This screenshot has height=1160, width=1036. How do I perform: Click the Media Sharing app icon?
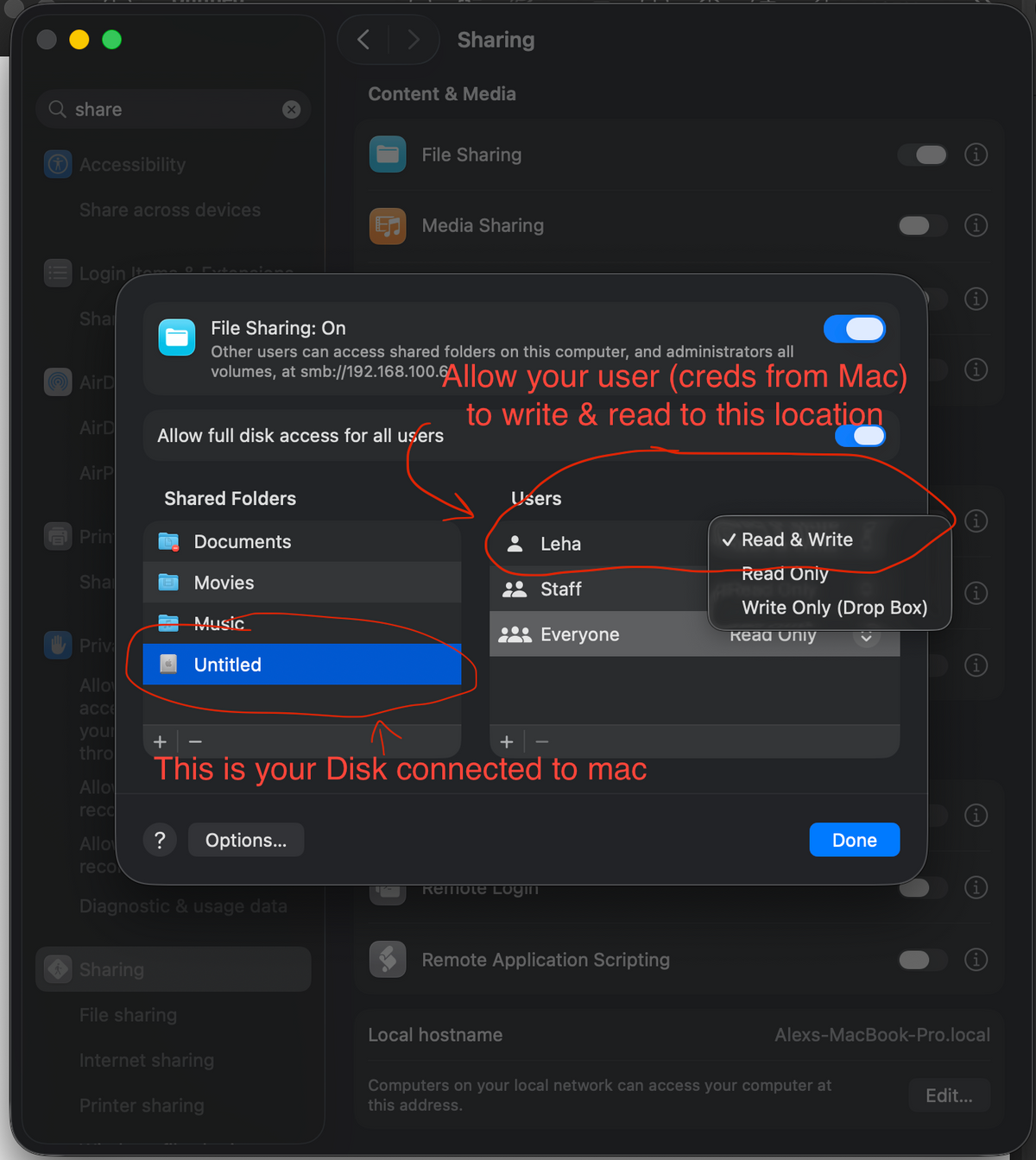388,226
